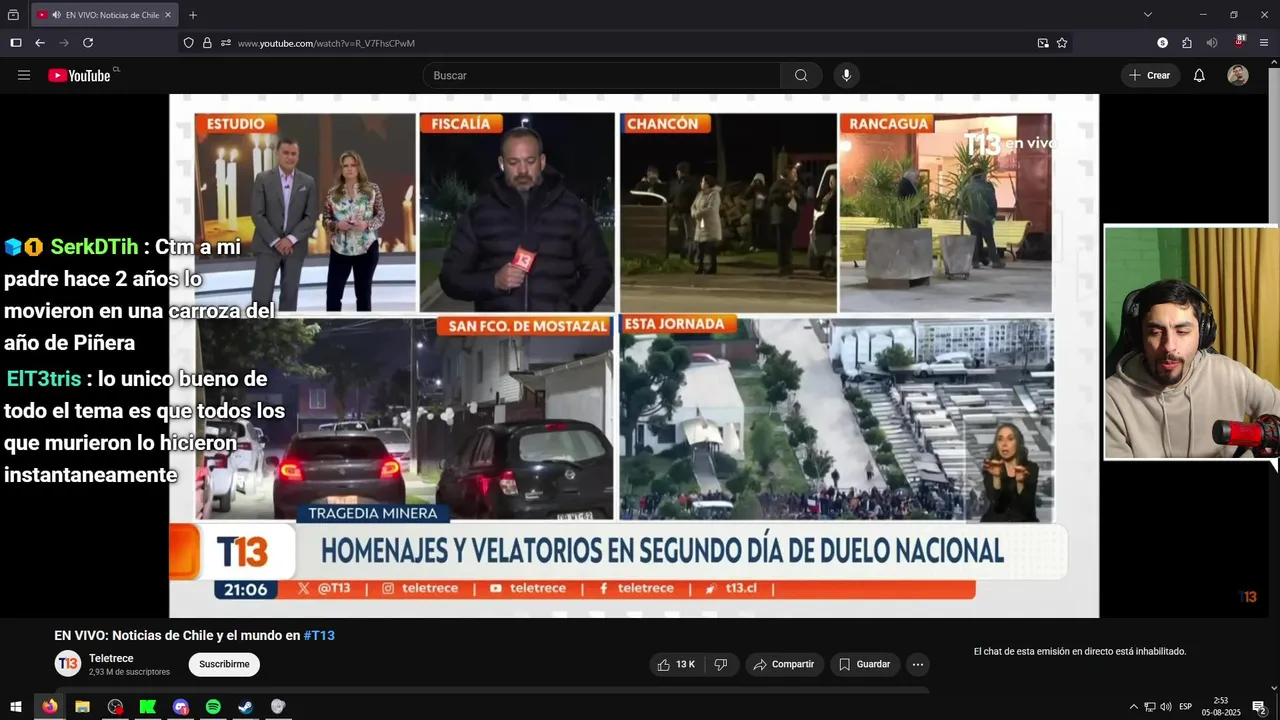Open site permissions icon in address bar
The height and width of the screenshot is (720, 1280).
click(x=226, y=43)
